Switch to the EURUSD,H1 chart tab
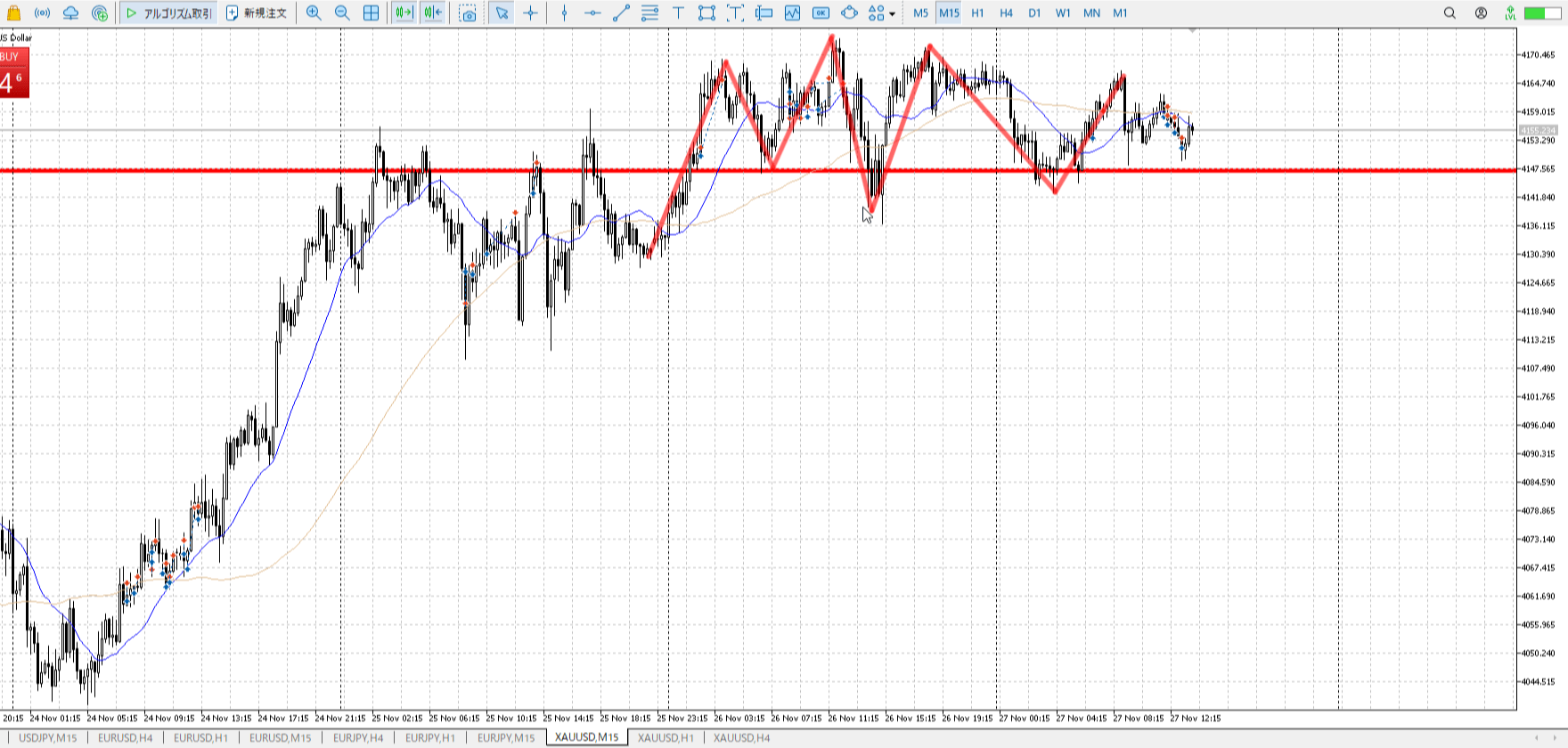 (x=200, y=737)
